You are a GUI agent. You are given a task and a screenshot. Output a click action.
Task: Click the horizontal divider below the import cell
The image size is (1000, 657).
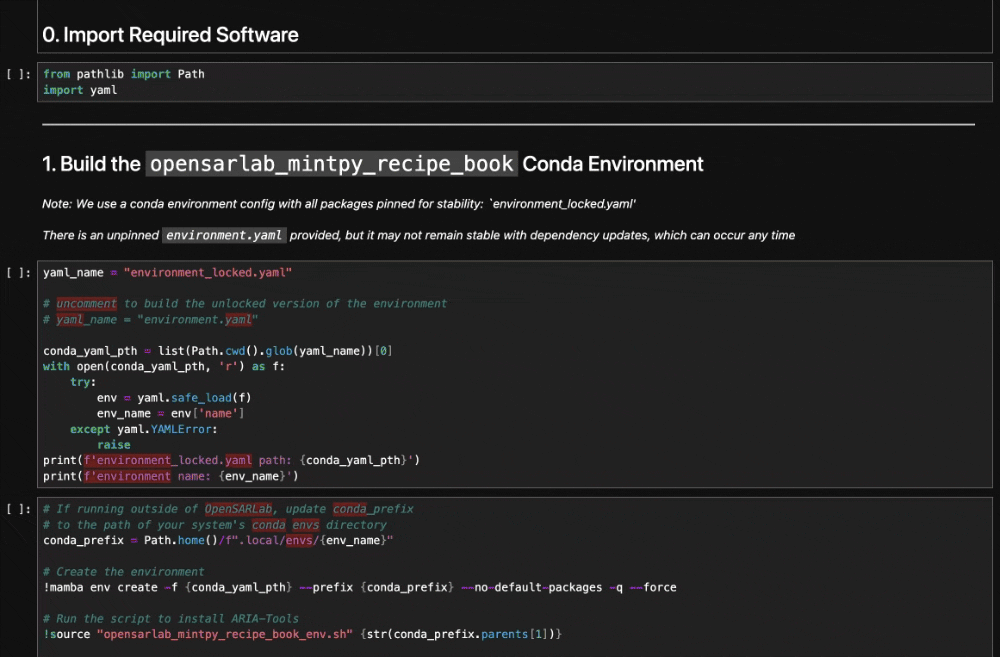tap(508, 125)
